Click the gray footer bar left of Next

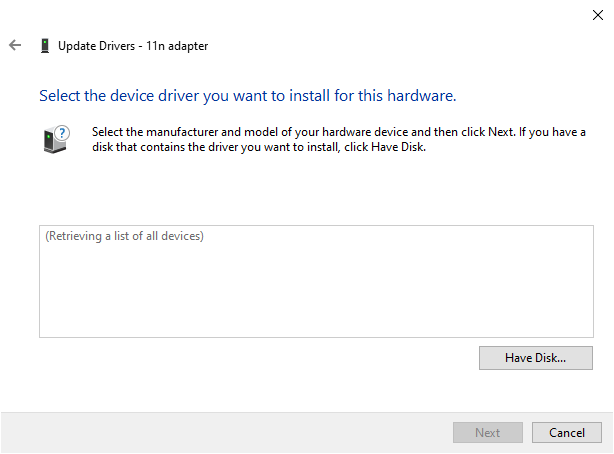point(227,432)
